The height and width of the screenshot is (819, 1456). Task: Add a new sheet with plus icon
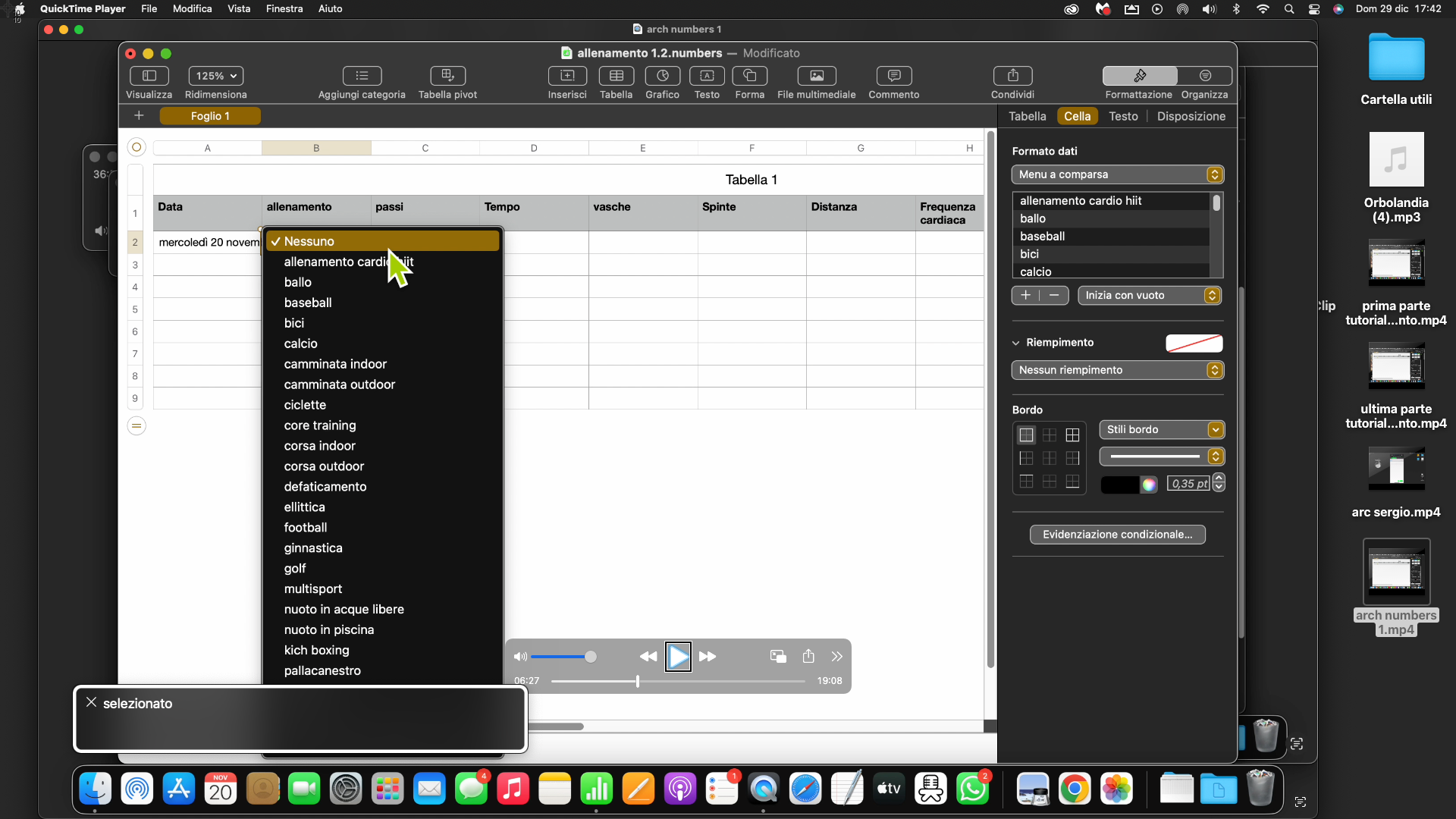click(x=139, y=116)
